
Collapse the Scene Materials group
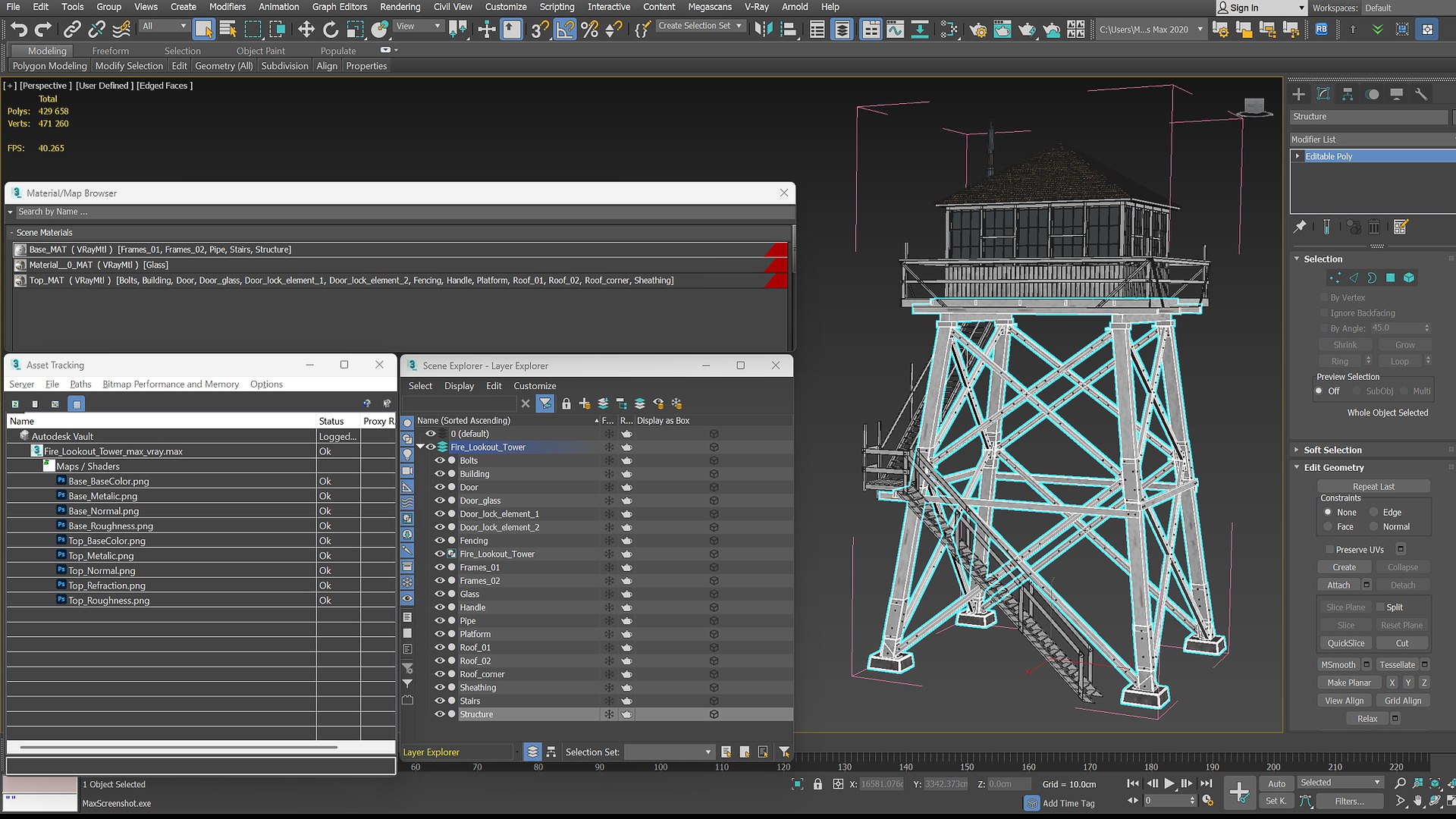tap(11, 233)
